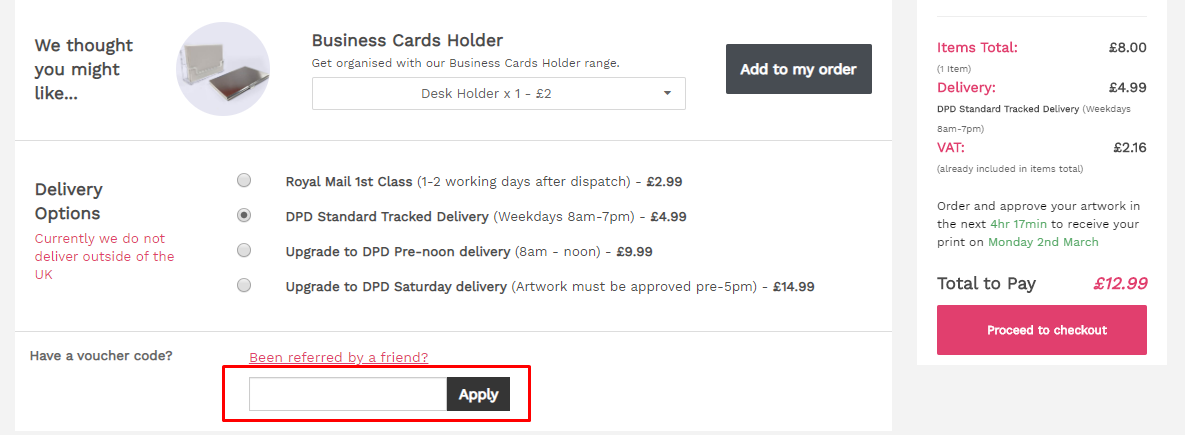Click the VAT label in order summary
Screen dimensions: 1185x435
coord(951,148)
